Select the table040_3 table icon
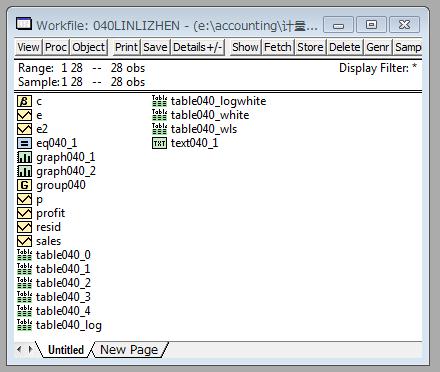 click(24, 297)
